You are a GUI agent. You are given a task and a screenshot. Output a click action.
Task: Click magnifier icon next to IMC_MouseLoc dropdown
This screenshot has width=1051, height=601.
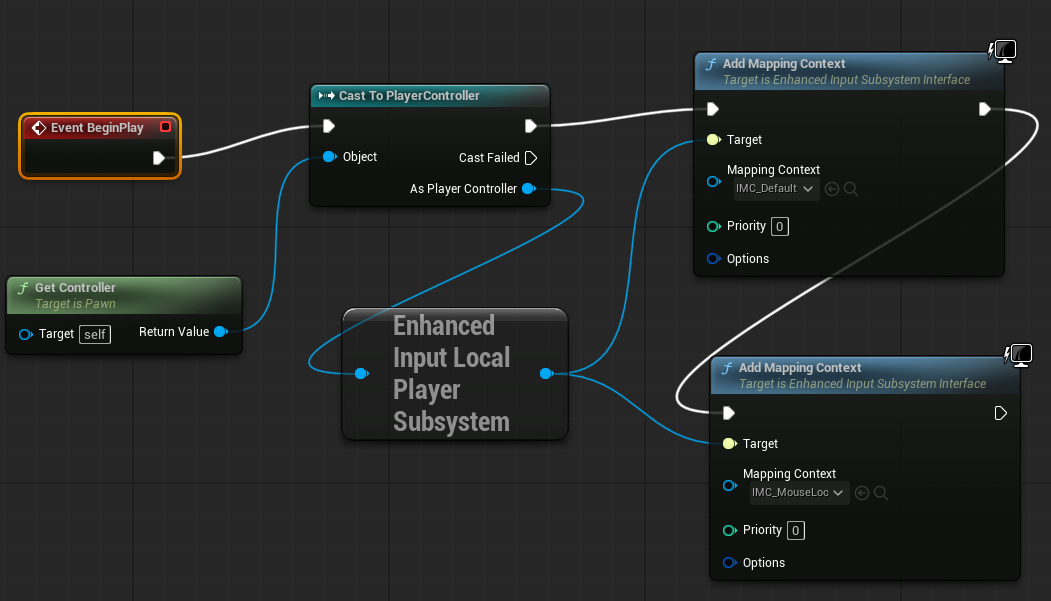coord(881,493)
